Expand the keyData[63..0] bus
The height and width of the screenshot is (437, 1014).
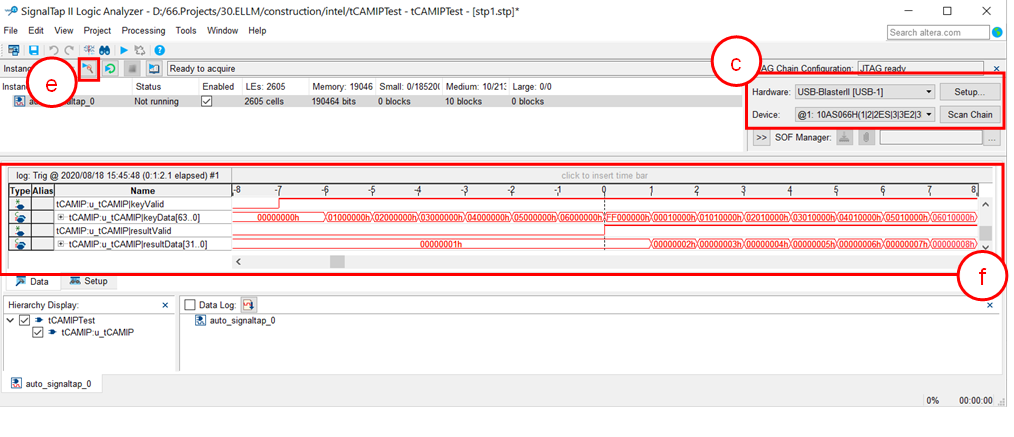62,217
